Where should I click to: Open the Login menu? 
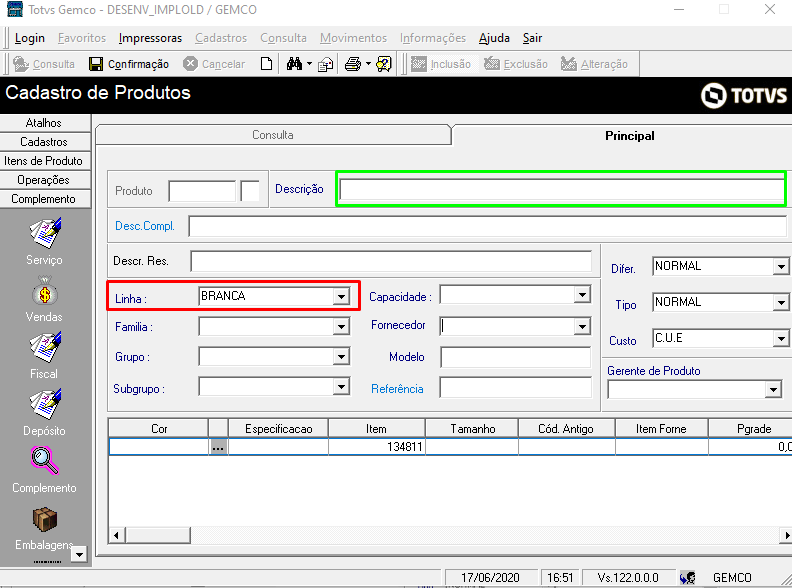pos(29,38)
